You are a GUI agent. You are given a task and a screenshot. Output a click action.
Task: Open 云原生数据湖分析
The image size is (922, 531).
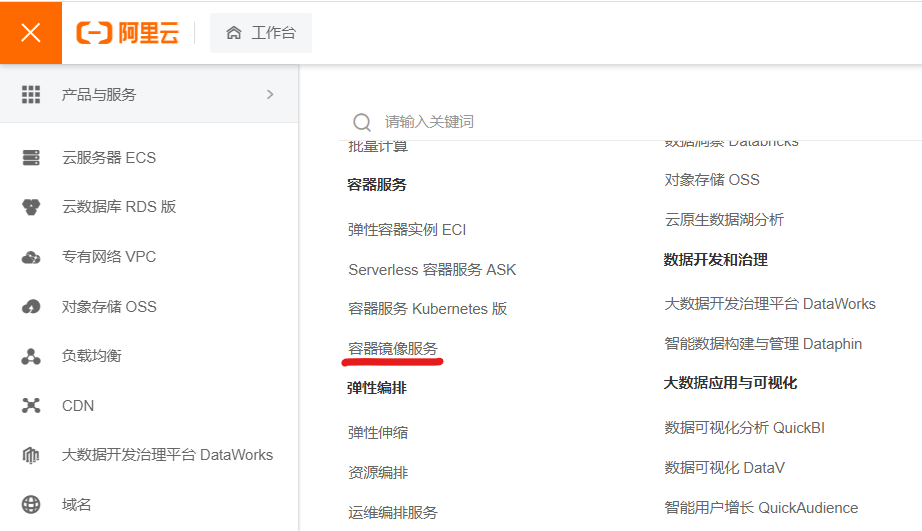(724, 220)
